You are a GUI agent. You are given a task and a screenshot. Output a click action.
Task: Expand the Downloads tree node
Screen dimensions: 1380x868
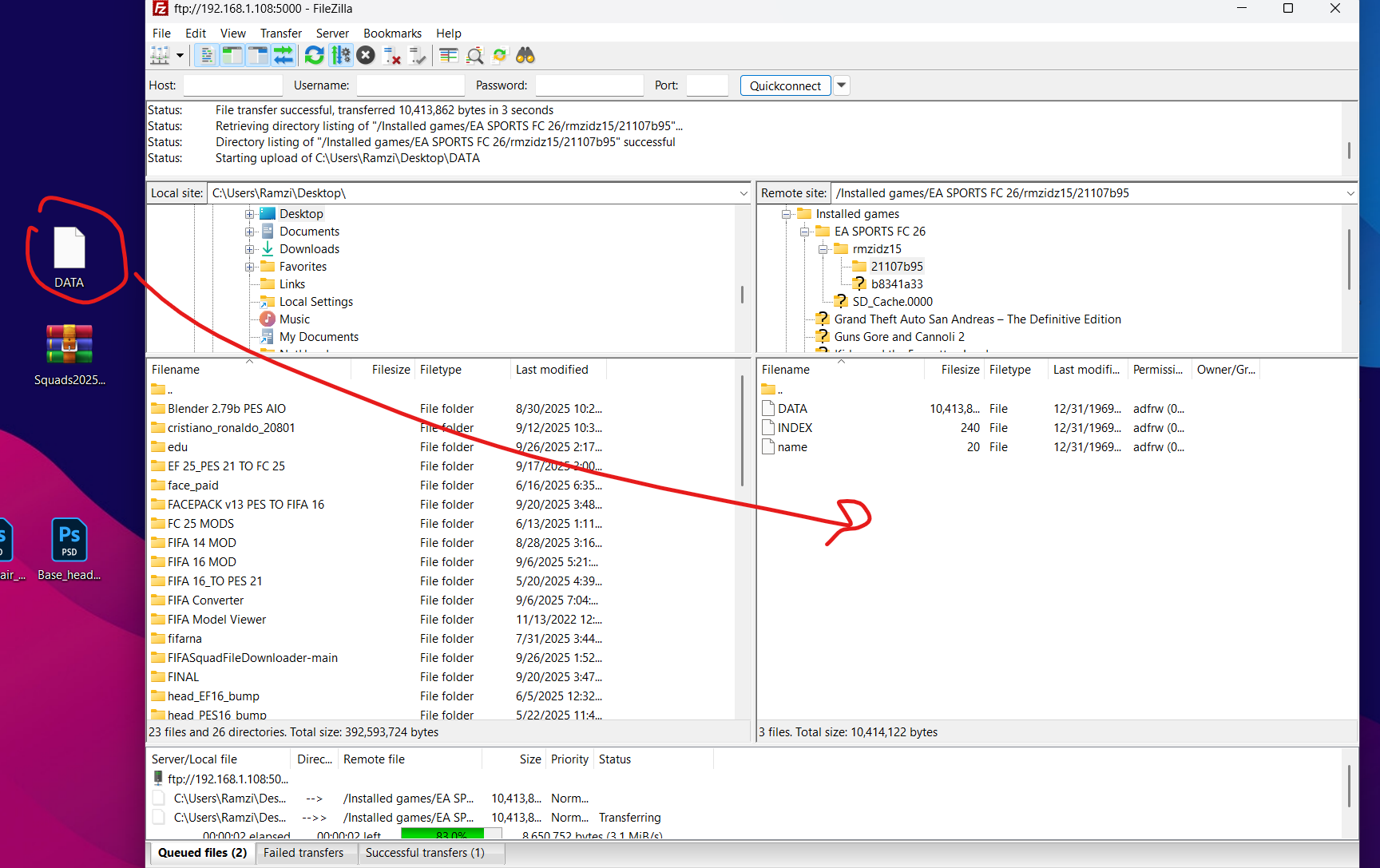pyautogui.click(x=250, y=249)
